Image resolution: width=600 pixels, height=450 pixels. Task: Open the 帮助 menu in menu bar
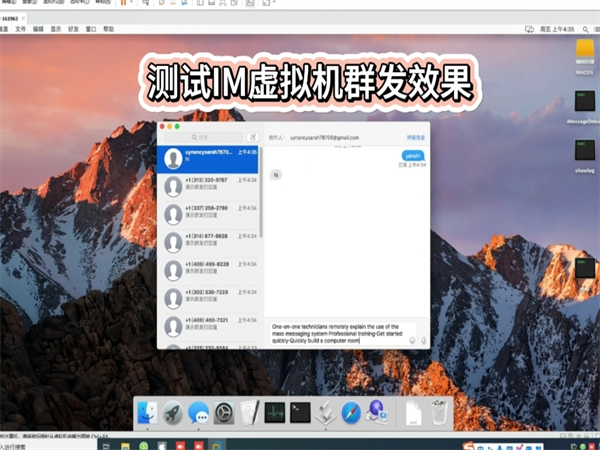point(108,29)
